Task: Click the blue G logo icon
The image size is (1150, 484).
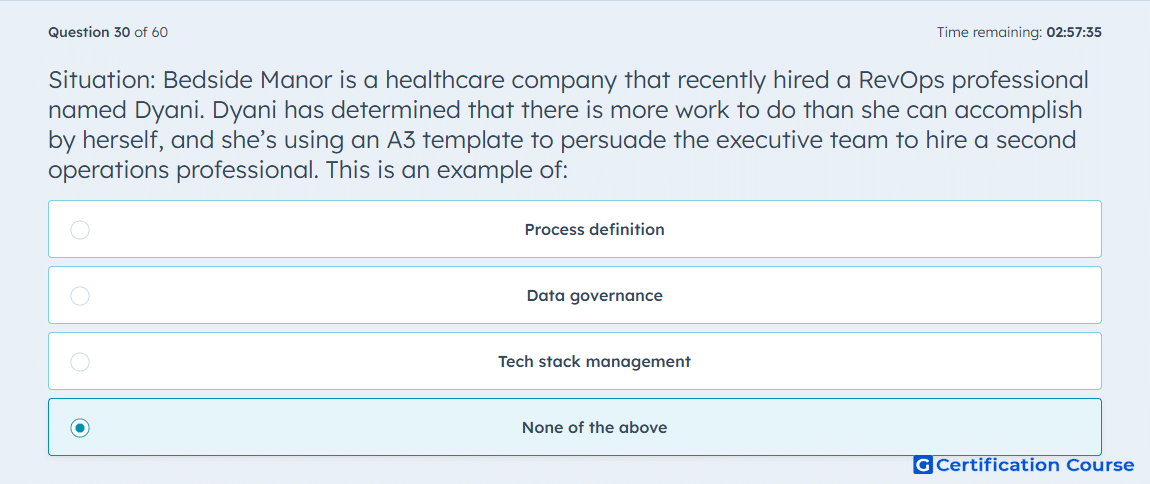Action: tap(923, 465)
